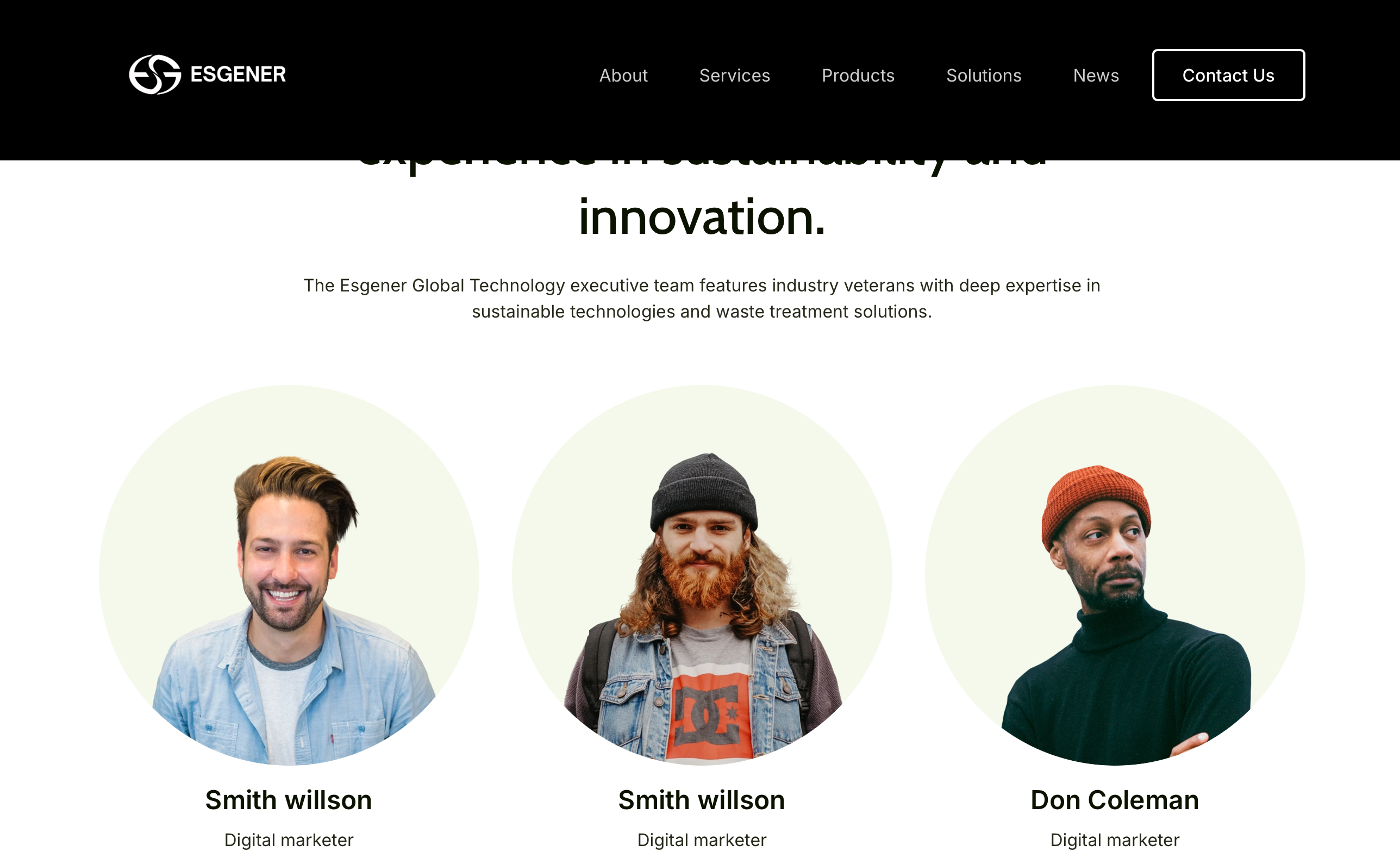Click the Esgener swirl logo icon
1400x857 pixels.
tap(154, 74)
